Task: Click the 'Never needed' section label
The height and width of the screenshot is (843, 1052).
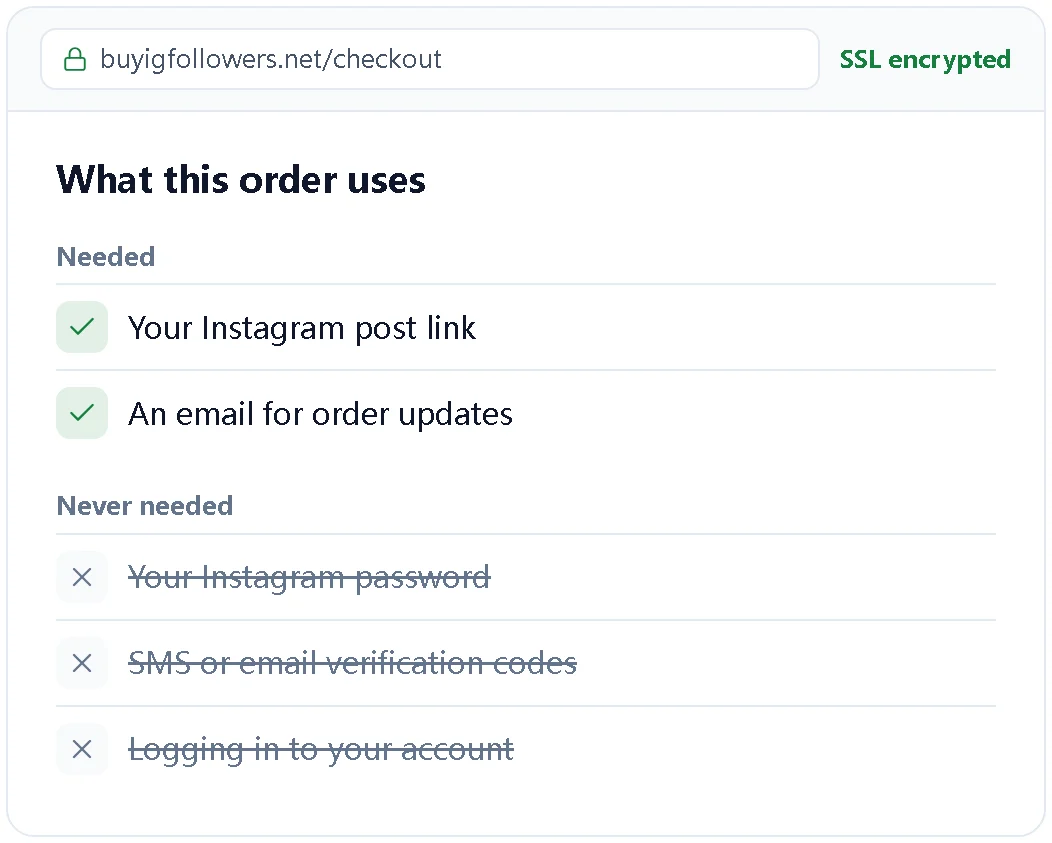Action: point(145,505)
